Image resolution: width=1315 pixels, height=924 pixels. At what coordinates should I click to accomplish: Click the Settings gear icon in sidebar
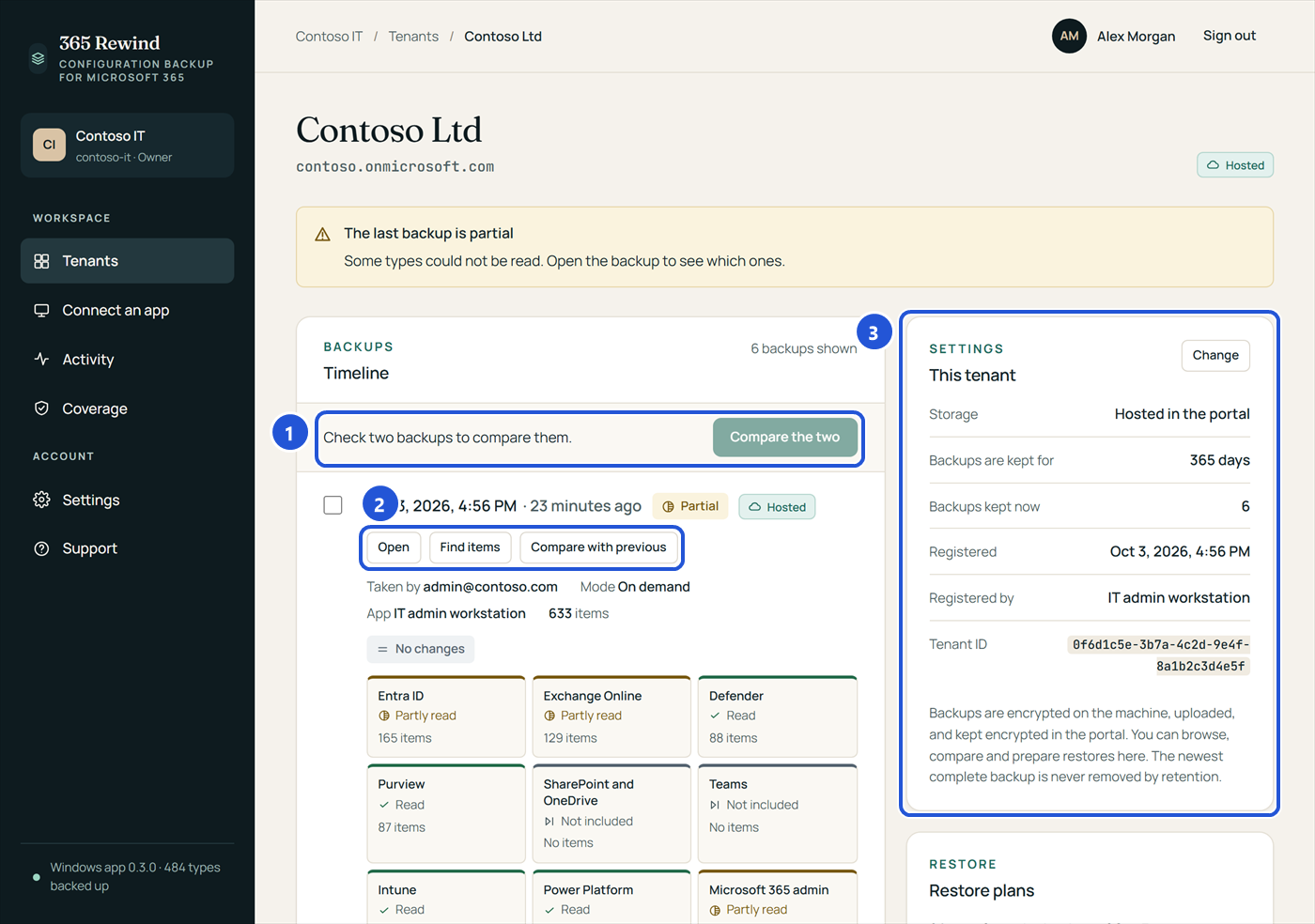[41, 500]
